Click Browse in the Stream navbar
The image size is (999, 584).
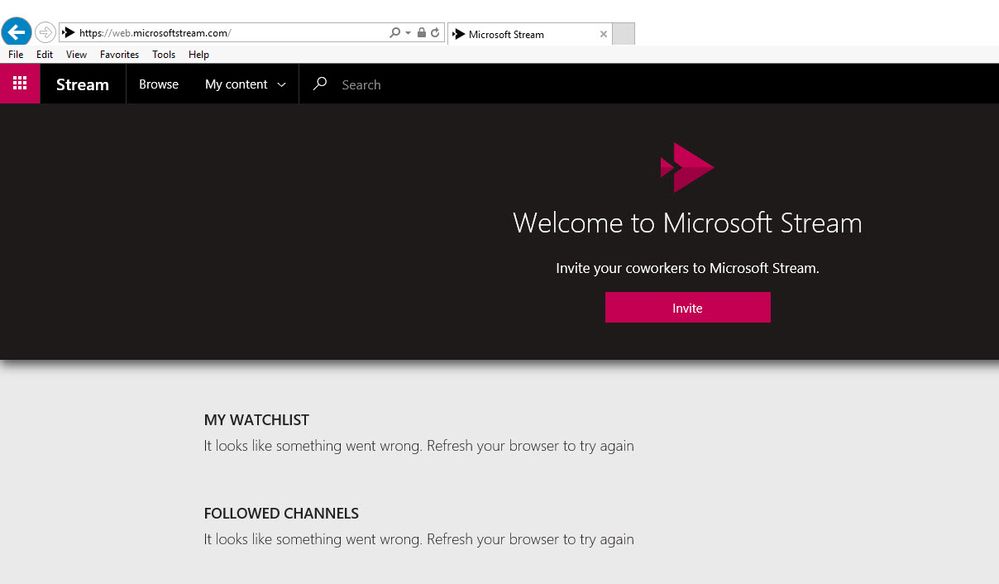tap(159, 84)
